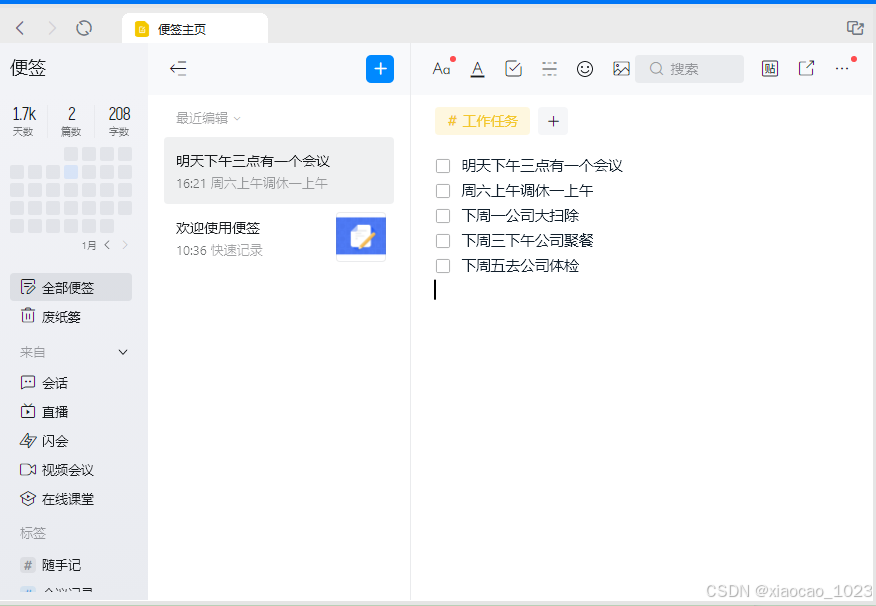Insert a divider line with the dashed-lines icon
This screenshot has height=606, width=876.
pos(549,69)
